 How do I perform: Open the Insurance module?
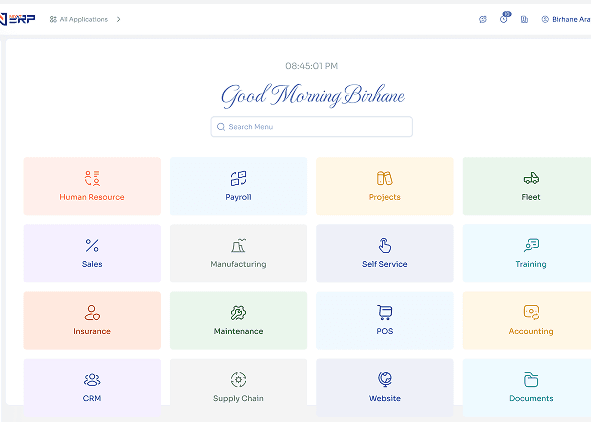(92, 320)
